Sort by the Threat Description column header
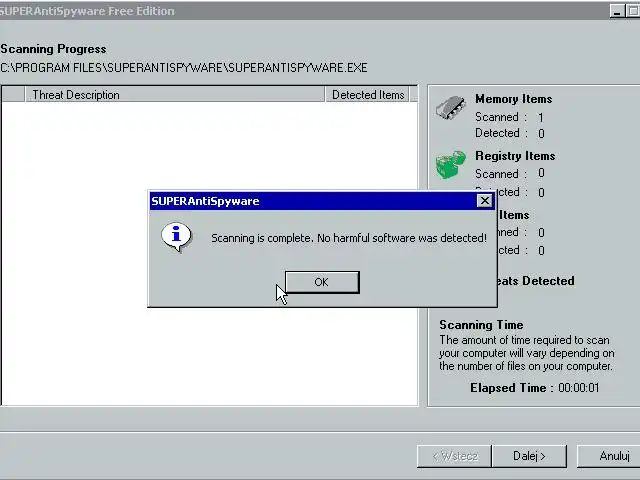This screenshot has height=480, width=640. pos(175,95)
